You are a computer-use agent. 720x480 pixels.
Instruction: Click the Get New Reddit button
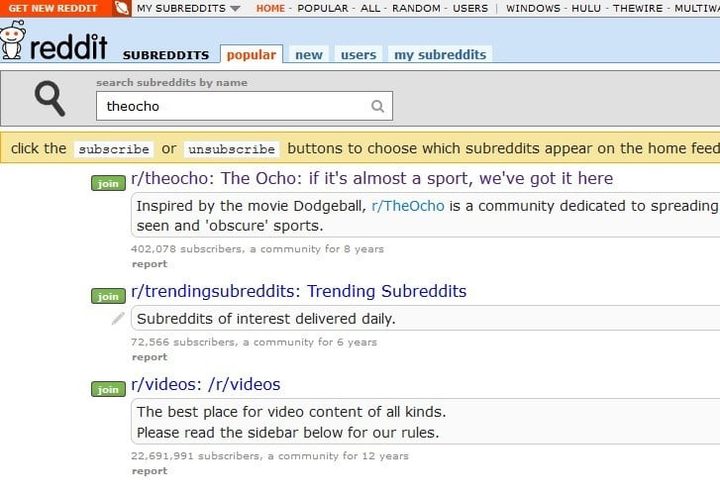tap(53, 8)
